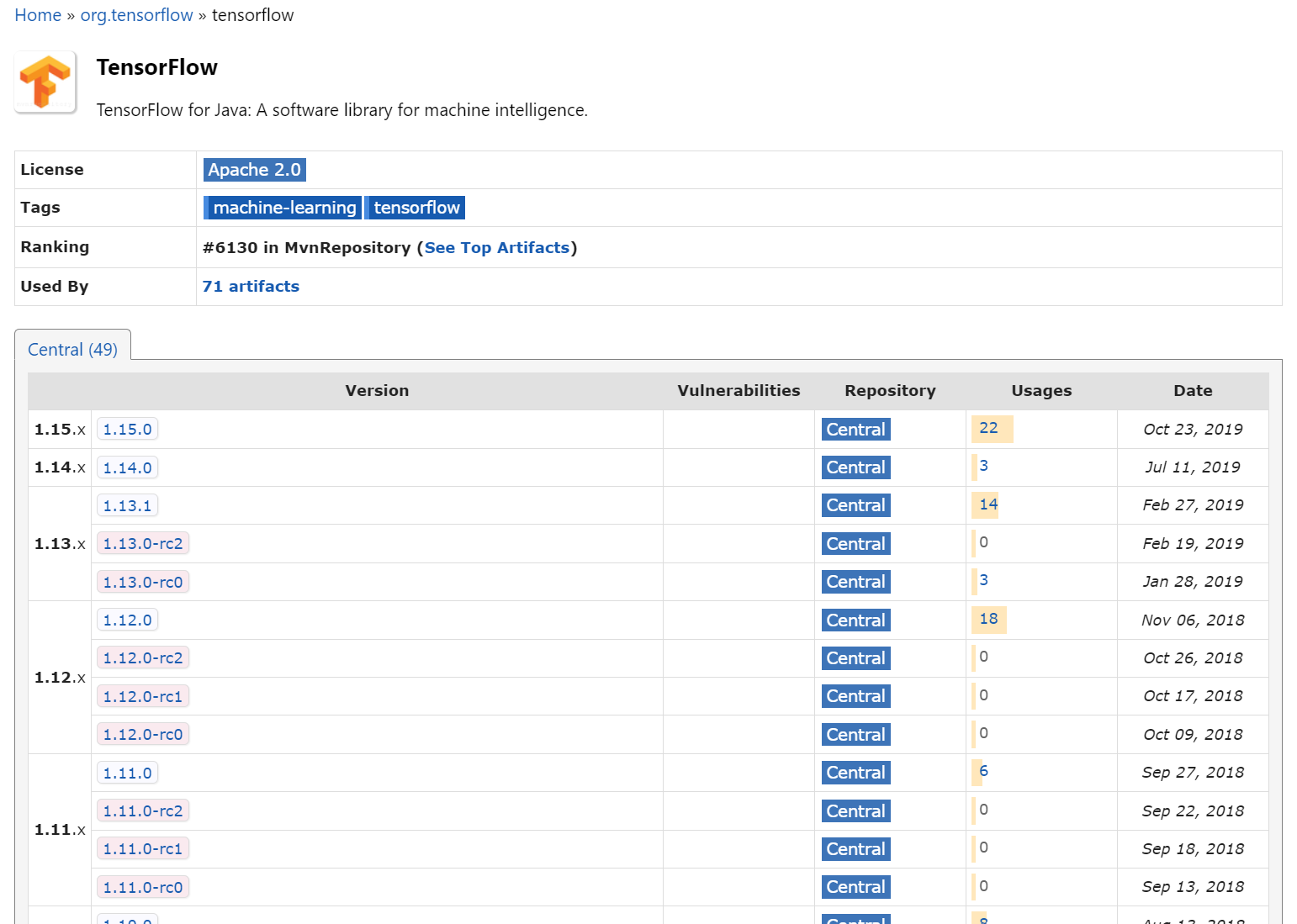Open the Apache 2.0 license tag

(254, 170)
